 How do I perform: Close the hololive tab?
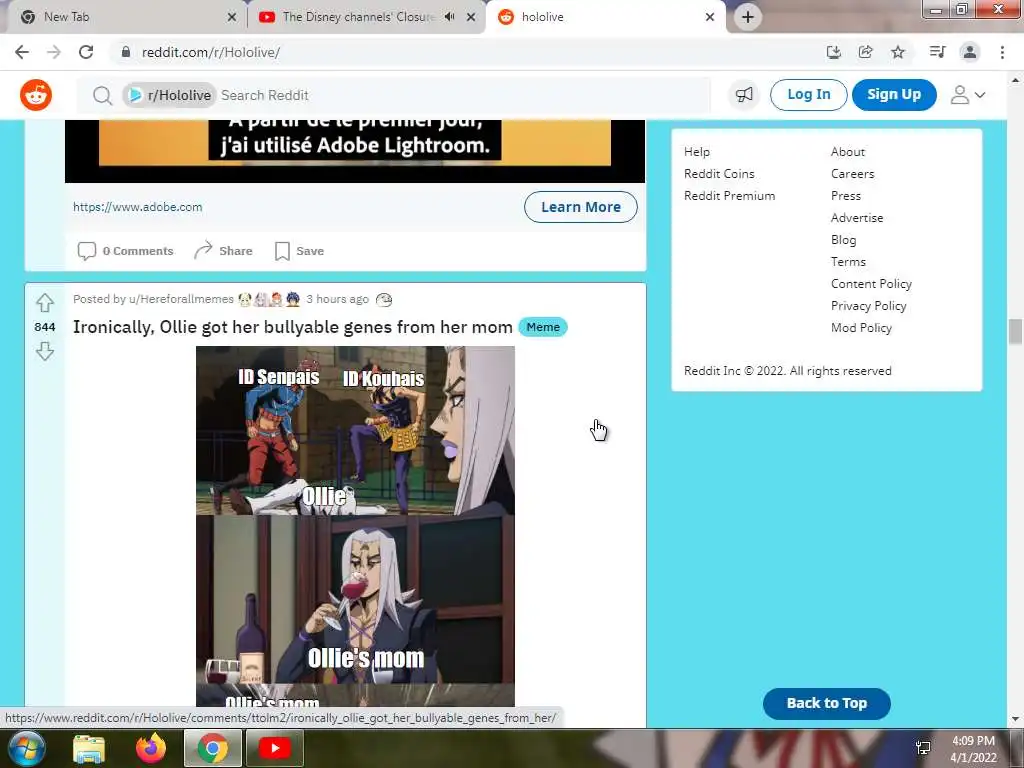[710, 17]
